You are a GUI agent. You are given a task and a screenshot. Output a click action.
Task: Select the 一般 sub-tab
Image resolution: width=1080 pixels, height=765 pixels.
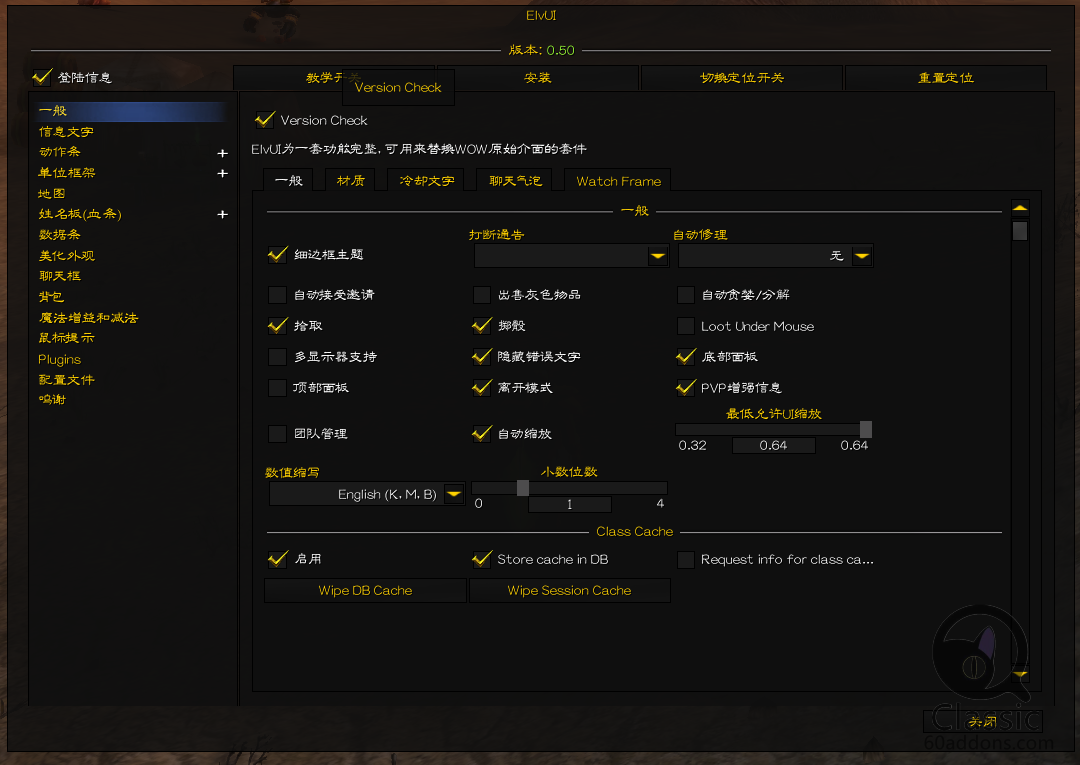coord(289,180)
